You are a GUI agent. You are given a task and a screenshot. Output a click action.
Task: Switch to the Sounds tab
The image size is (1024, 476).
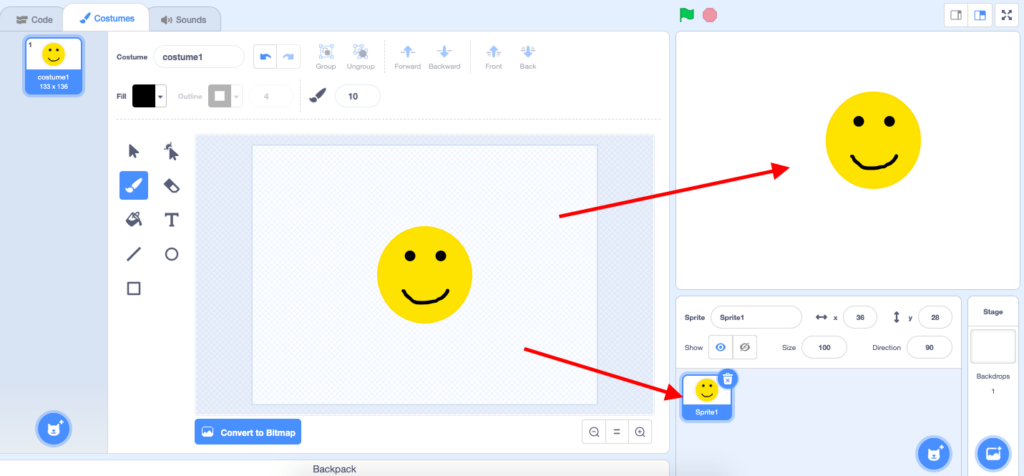pos(184,18)
